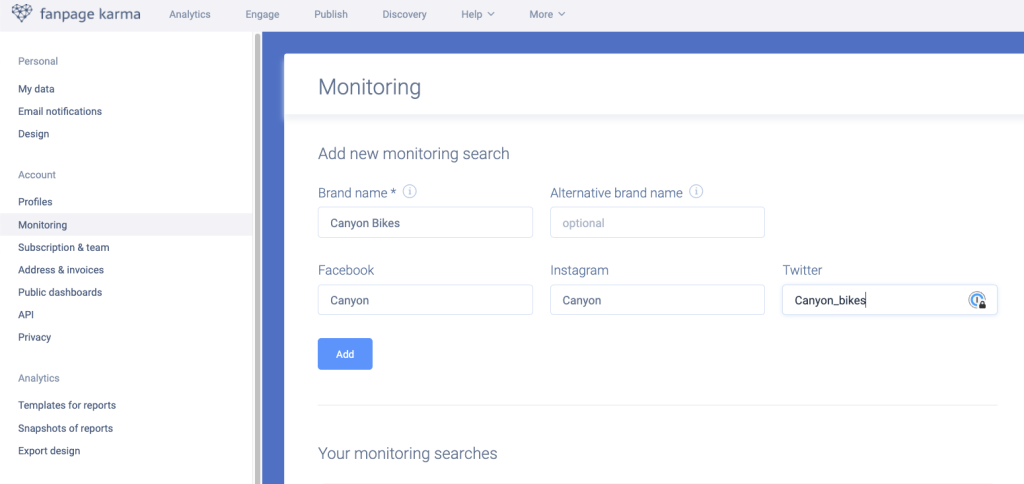Go to the Engage section
Image resolution: width=1024 pixels, height=484 pixels.
[262, 15]
